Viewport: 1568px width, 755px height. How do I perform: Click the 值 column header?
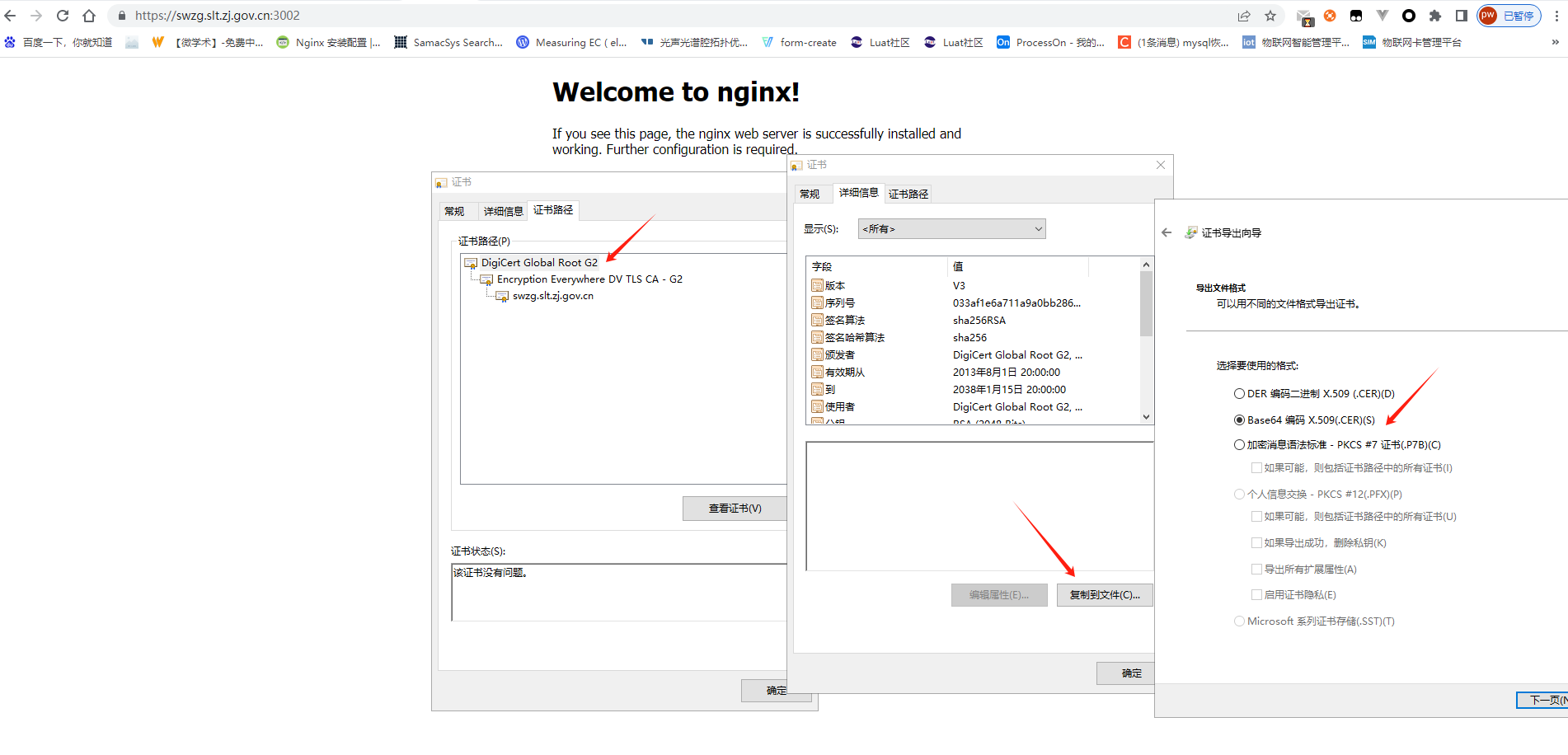click(x=1018, y=267)
